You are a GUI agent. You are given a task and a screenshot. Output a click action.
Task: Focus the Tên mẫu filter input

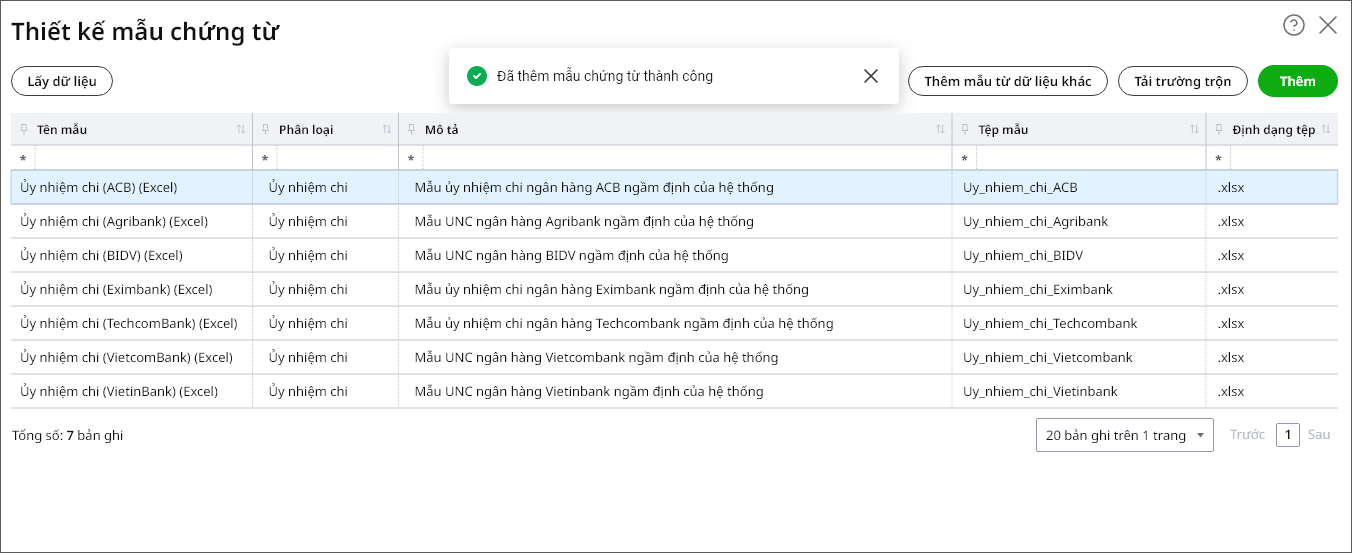(x=143, y=159)
